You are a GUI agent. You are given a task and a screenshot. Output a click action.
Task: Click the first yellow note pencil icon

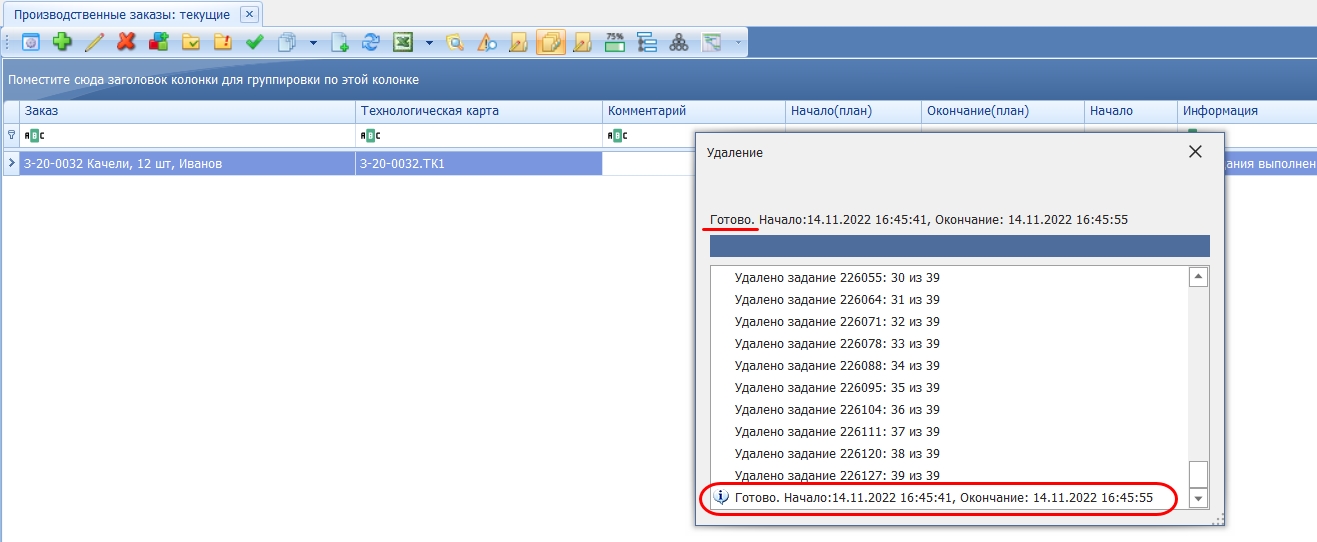519,42
